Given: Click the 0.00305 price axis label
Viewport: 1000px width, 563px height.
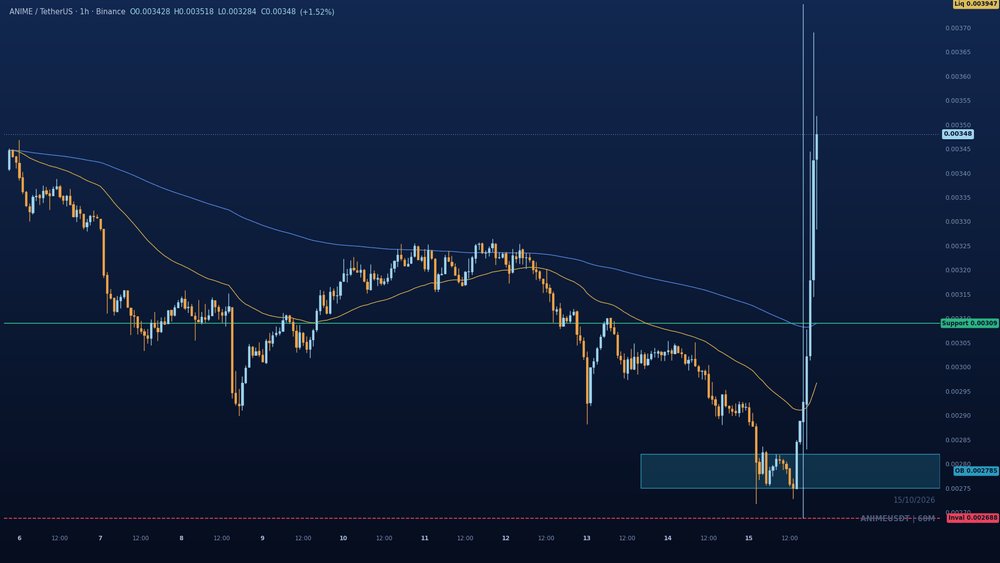Looking at the screenshot, I should click(957, 343).
